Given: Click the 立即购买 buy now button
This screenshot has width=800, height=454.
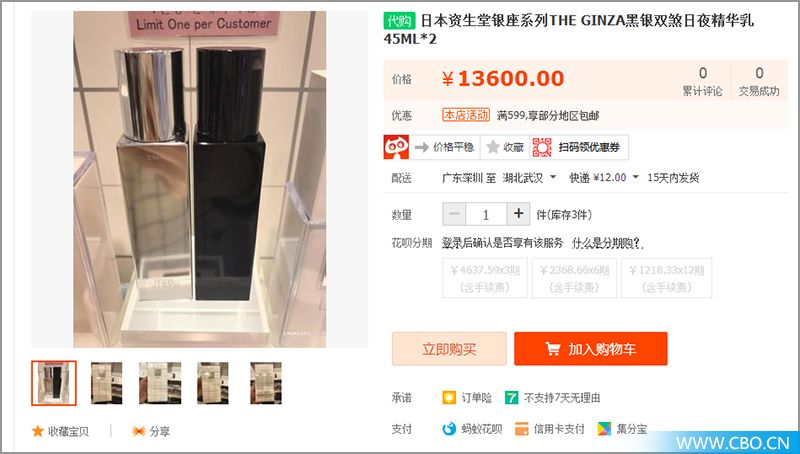Looking at the screenshot, I should click(x=449, y=349).
